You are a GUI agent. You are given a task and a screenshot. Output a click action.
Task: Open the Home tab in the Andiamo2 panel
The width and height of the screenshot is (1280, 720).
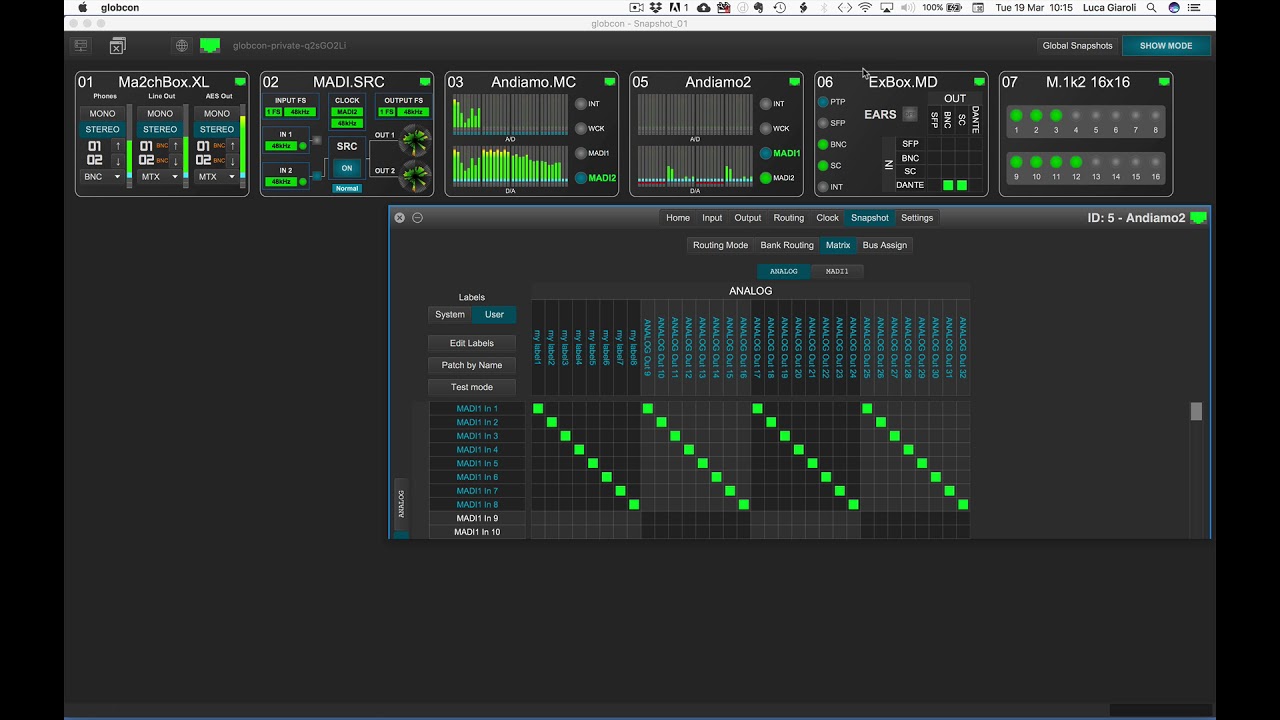pyautogui.click(x=678, y=218)
